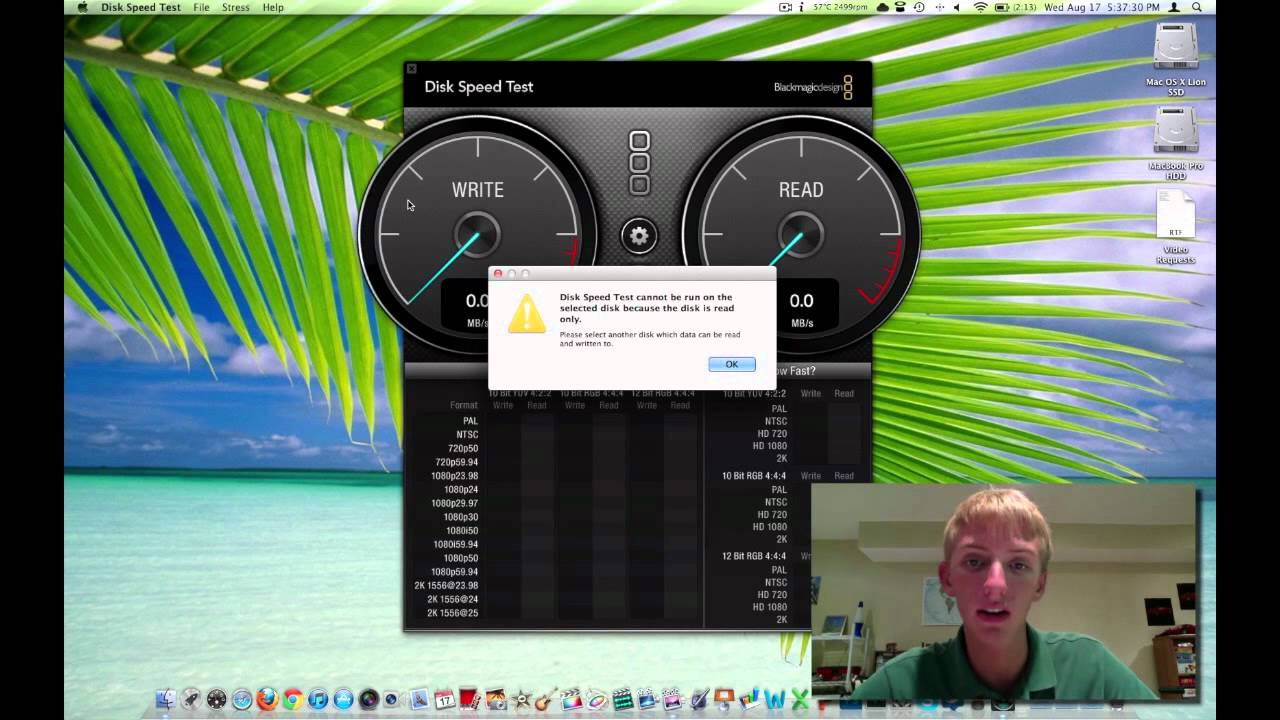The height and width of the screenshot is (720, 1280).
Task: Launch Firefox from the Dock
Action: 267,699
